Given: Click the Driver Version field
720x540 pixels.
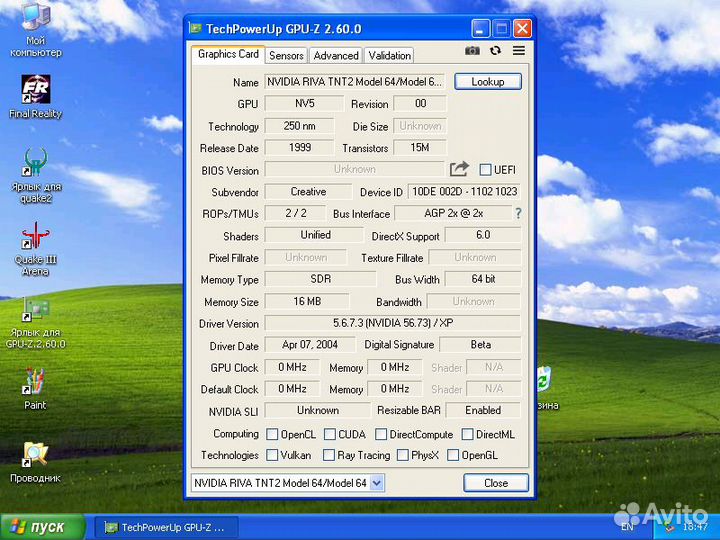Looking at the screenshot, I should tap(393, 323).
